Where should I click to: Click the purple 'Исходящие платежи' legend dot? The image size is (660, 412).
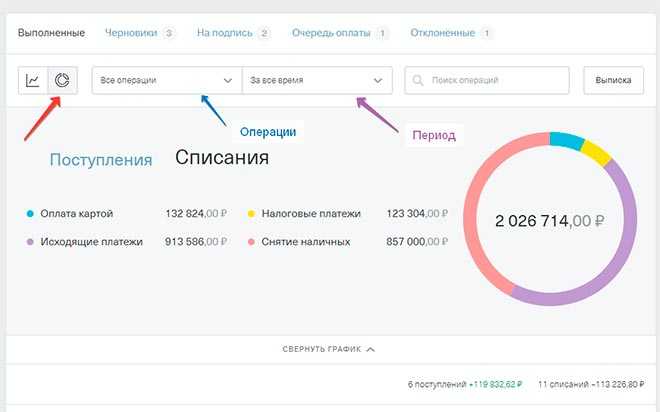[x=30, y=242]
